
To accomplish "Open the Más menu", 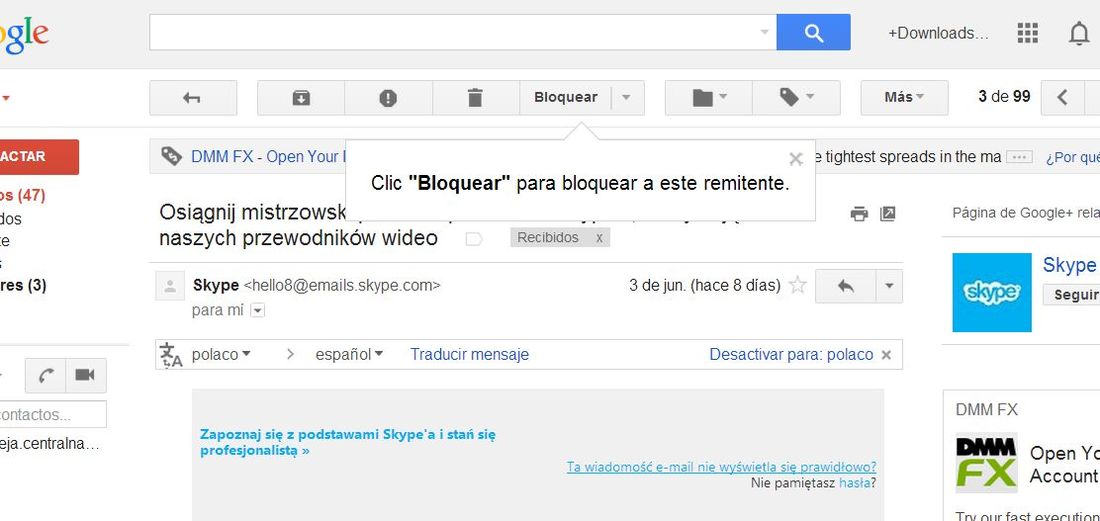I will coord(904,97).
